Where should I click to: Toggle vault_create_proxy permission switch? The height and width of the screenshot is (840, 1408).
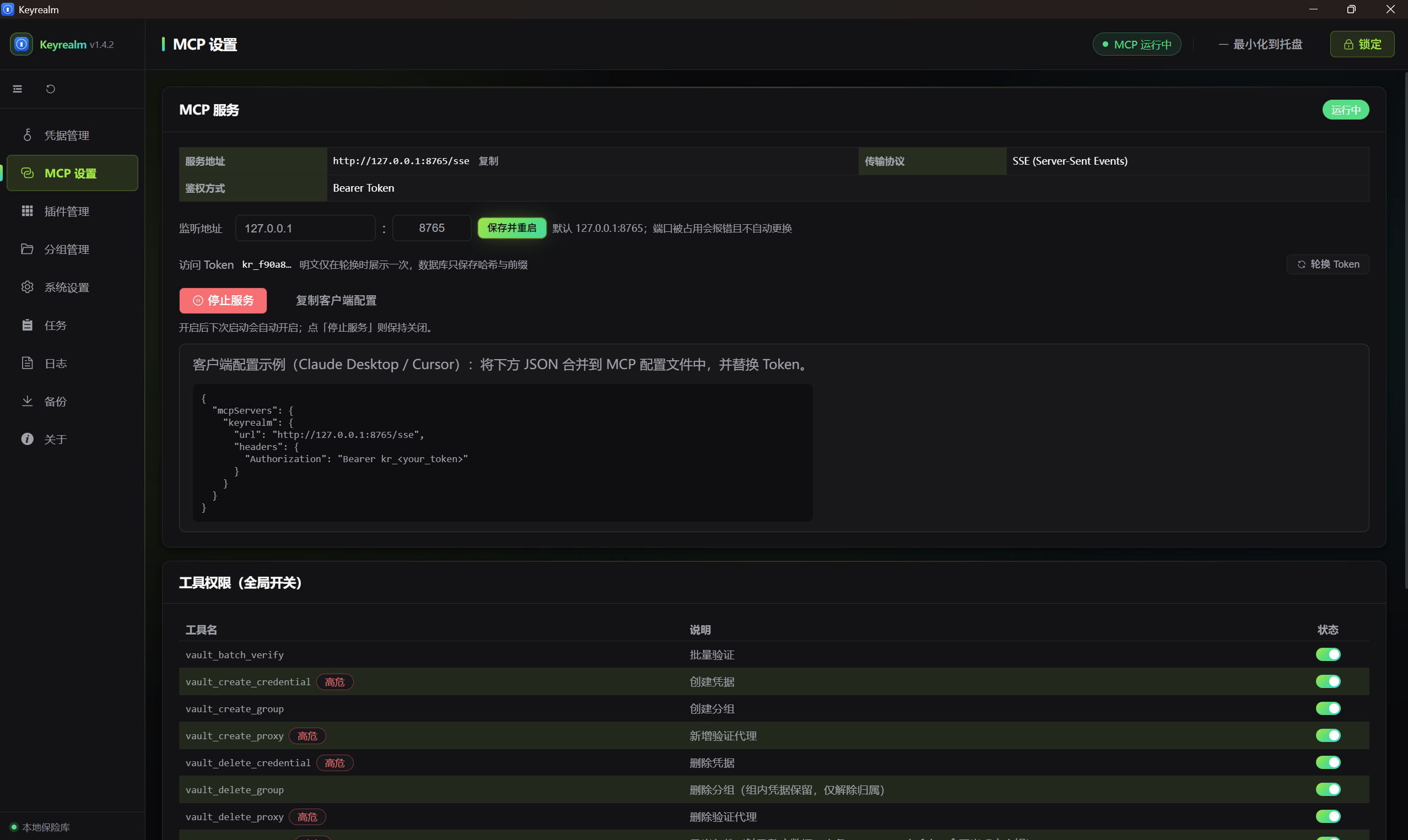pos(1328,735)
